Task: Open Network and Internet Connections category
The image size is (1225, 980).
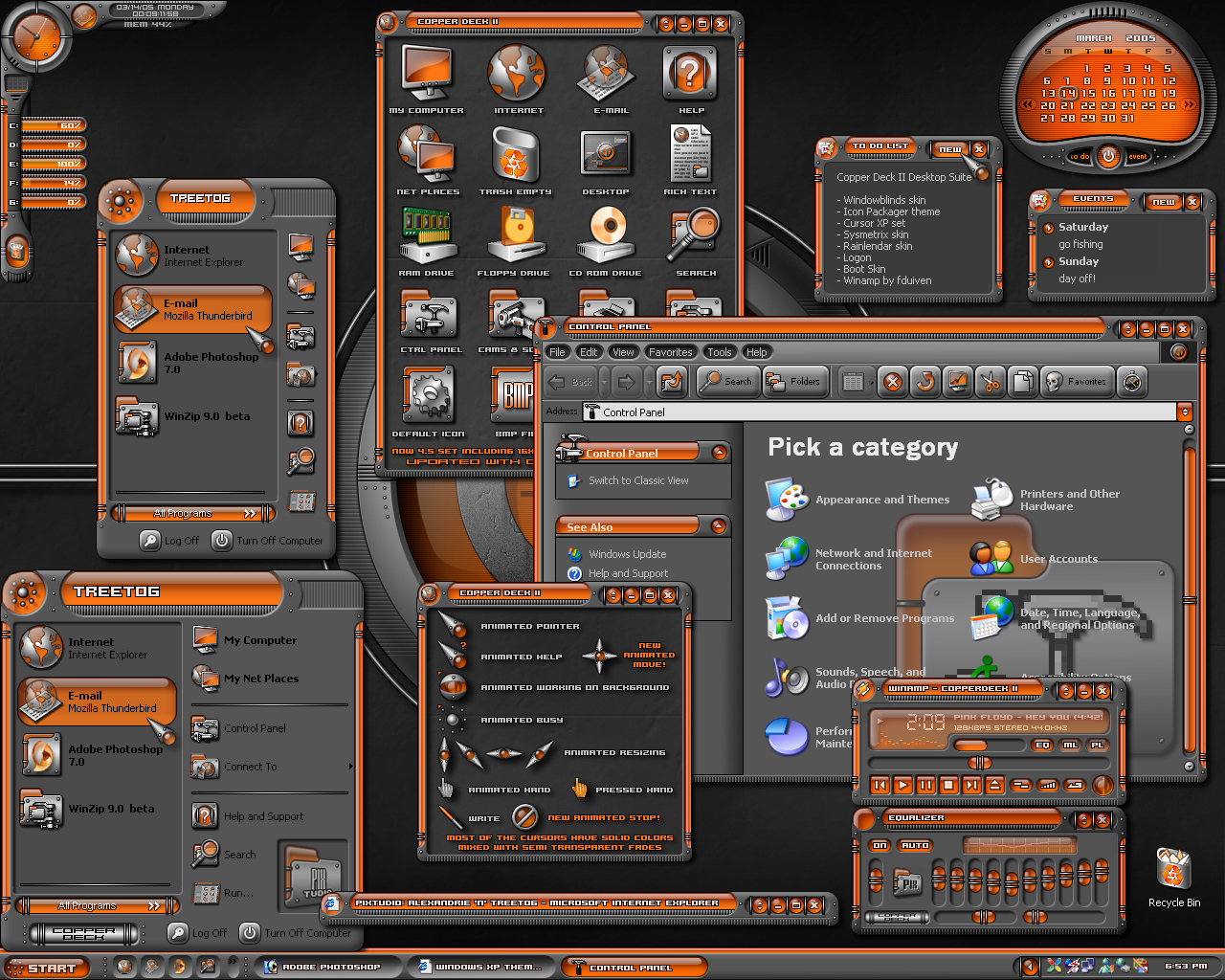Action: (x=850, y=559)
